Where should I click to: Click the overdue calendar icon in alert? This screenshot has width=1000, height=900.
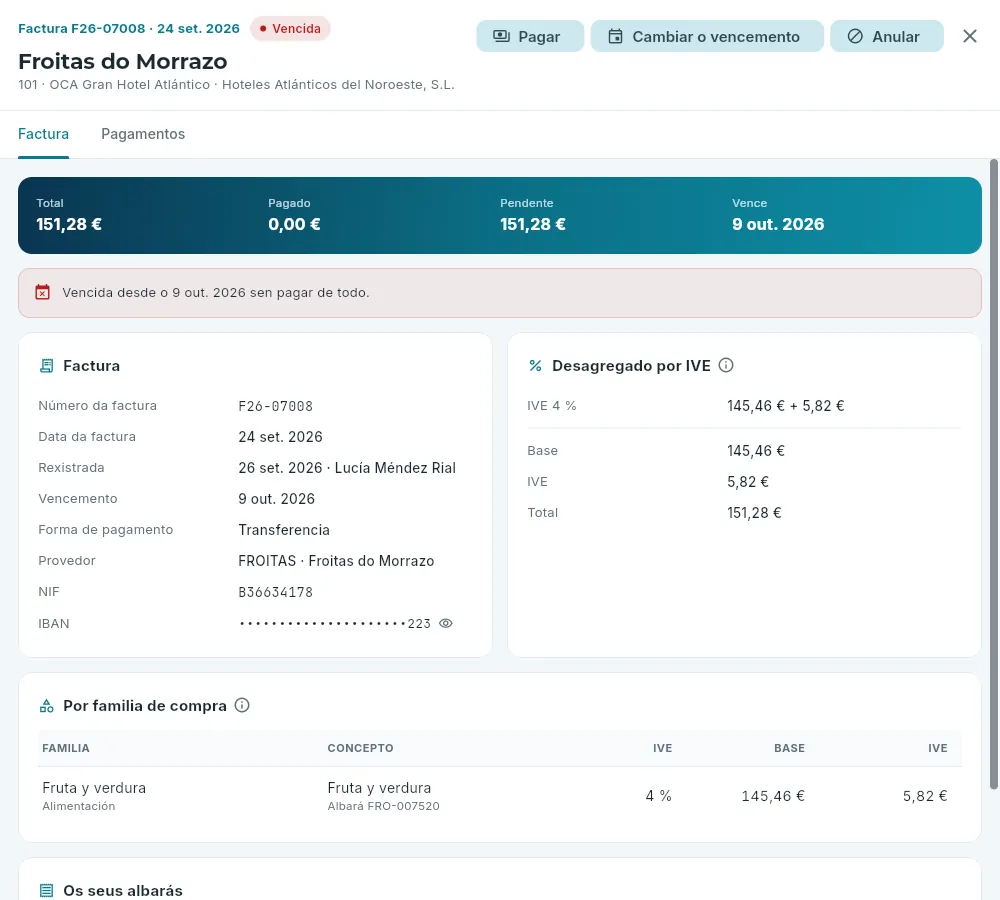[43, 292]
